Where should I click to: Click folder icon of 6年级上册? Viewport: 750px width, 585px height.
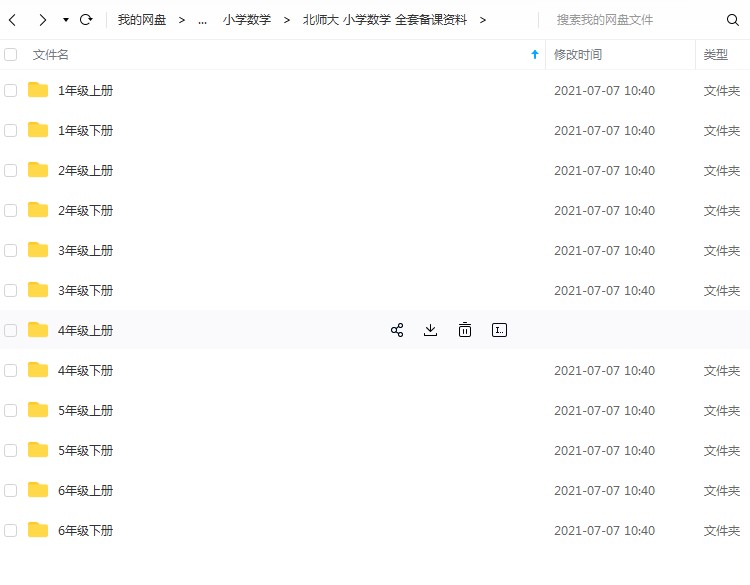(x=38, y=489)
